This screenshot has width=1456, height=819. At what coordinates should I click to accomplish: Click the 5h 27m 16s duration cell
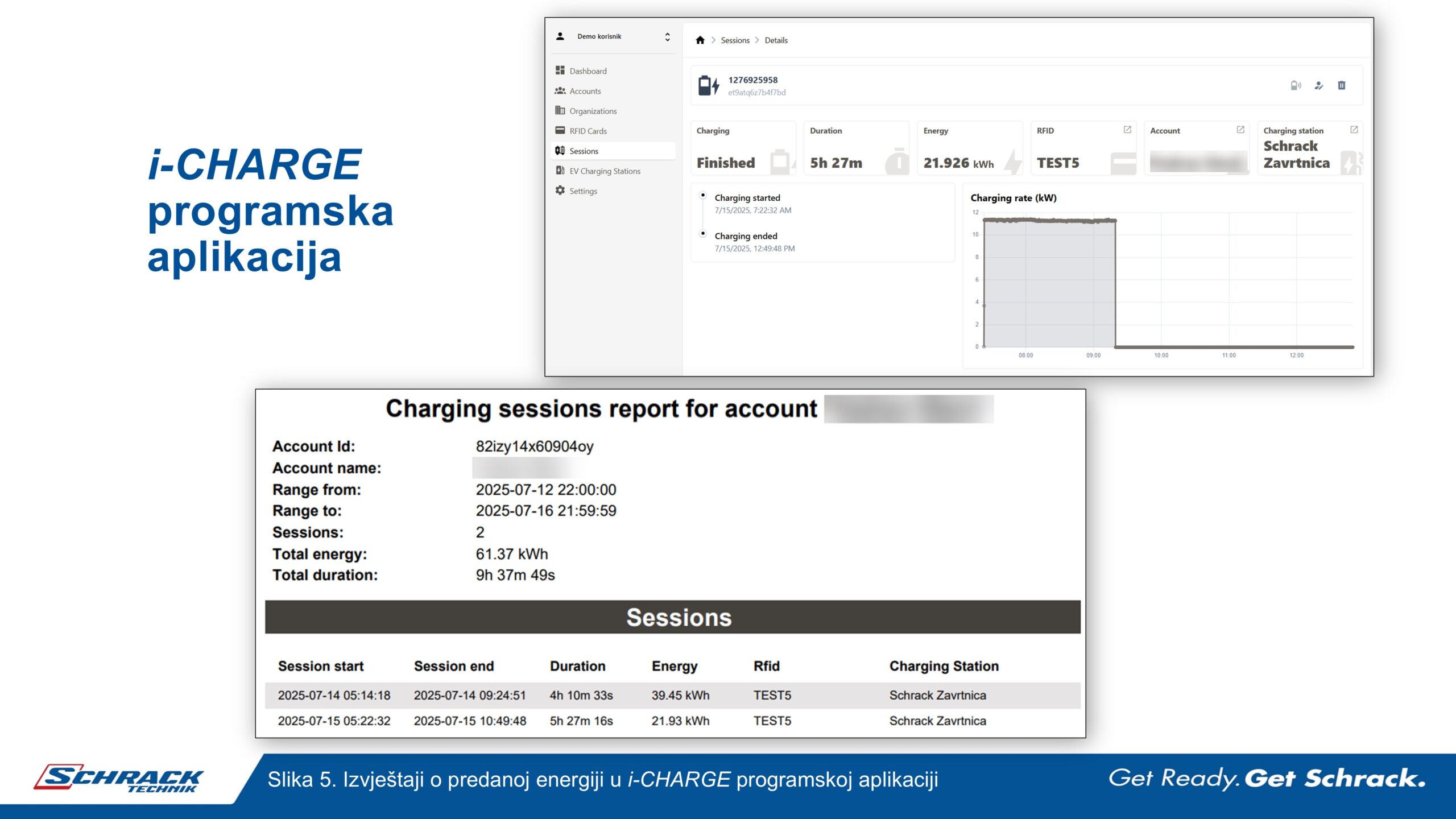tap(581, 721)
